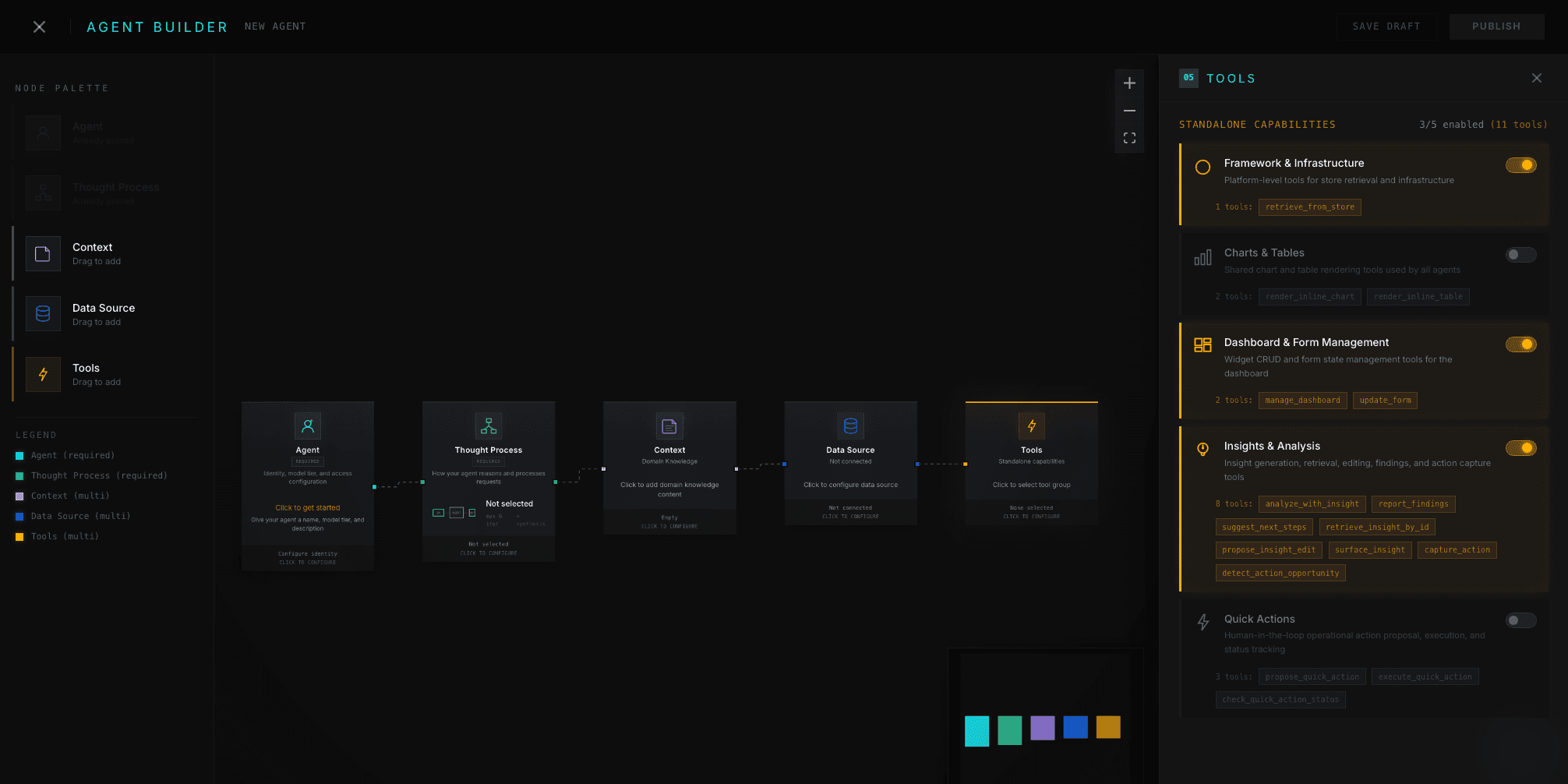Click the blue swatch in the minimap
The image size is (1568, 784).
tap(1075, 727)
